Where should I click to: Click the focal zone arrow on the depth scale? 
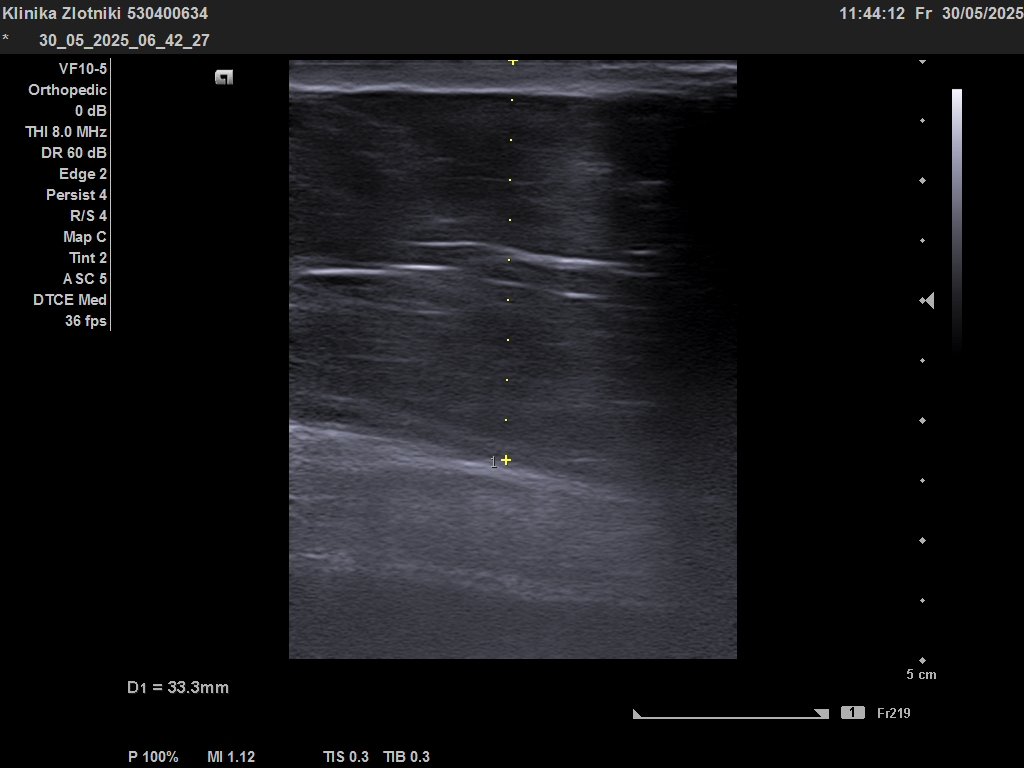(x=927, y=300)
